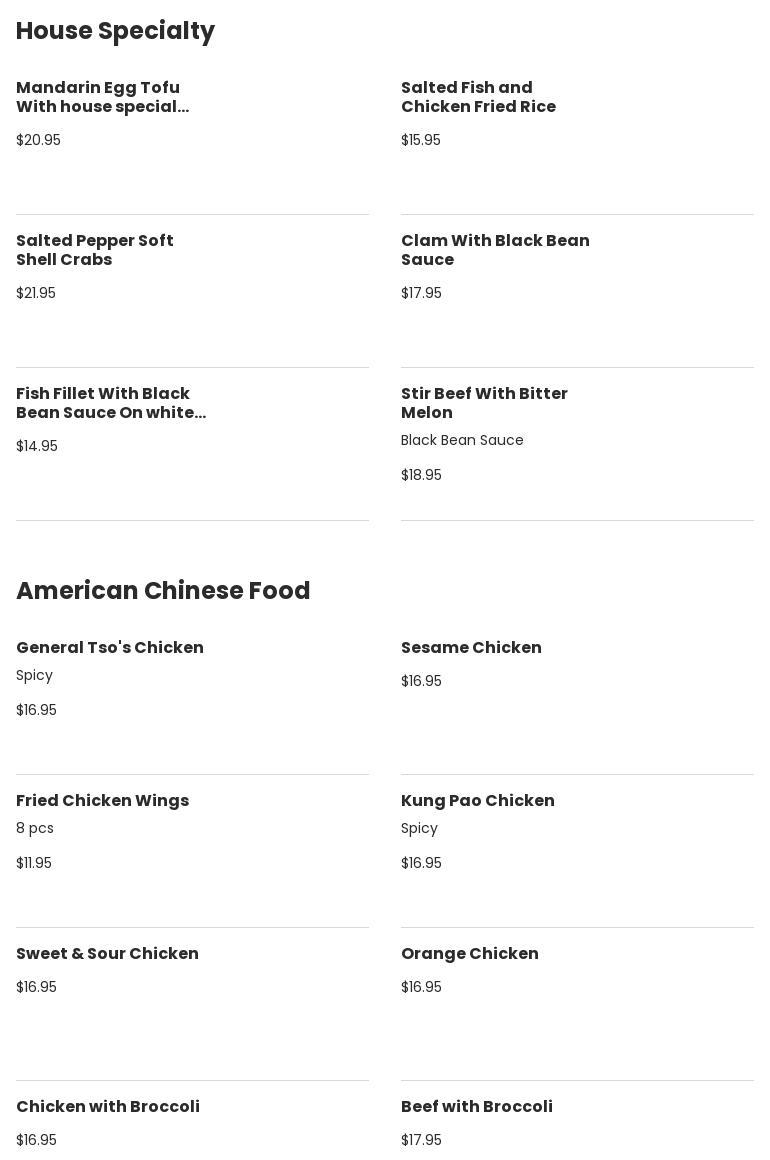Click the 8 pcs description text
The image size is (770, 1160).
(35, 828)
